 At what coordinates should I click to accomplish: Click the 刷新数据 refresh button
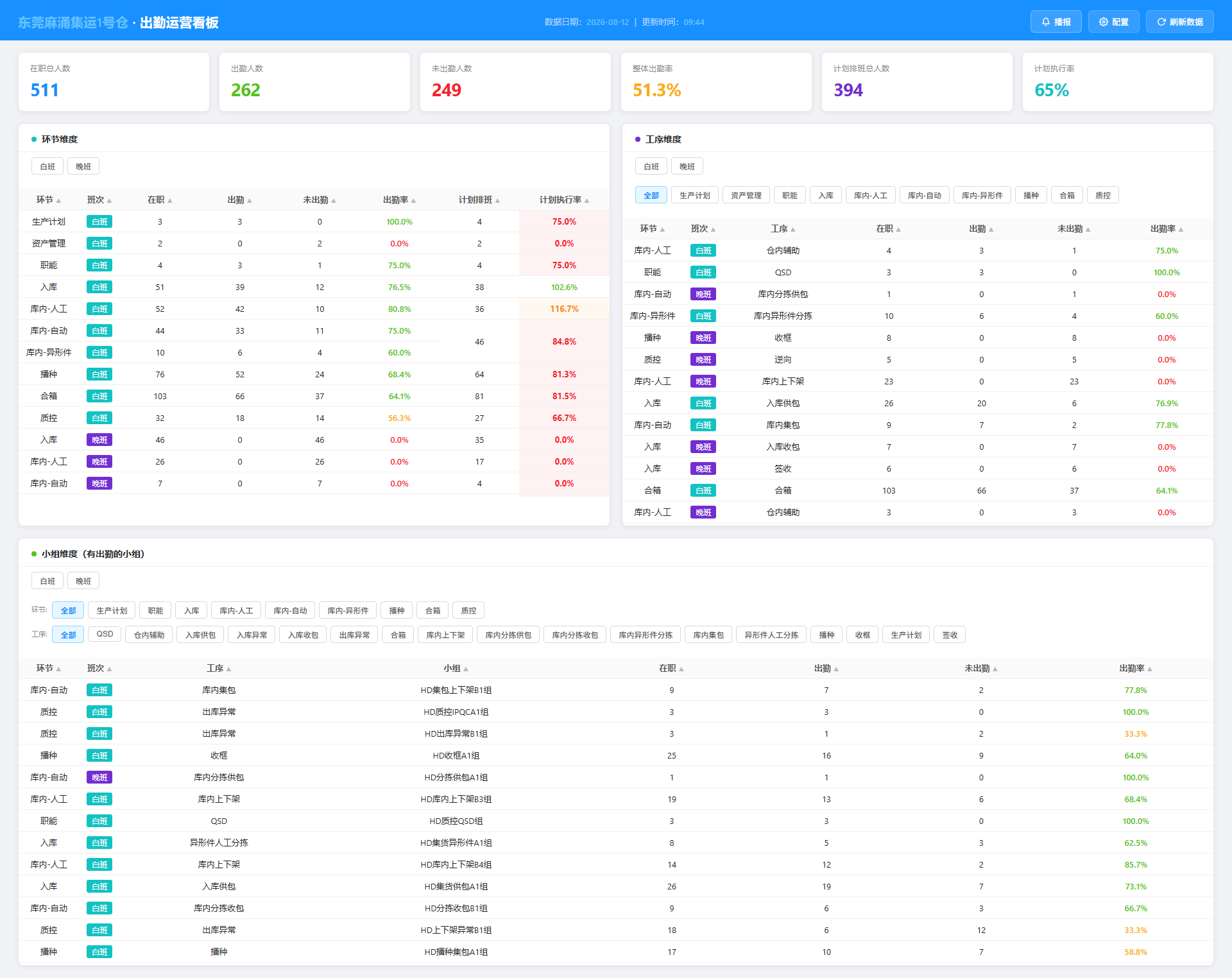pos(1179,22)
